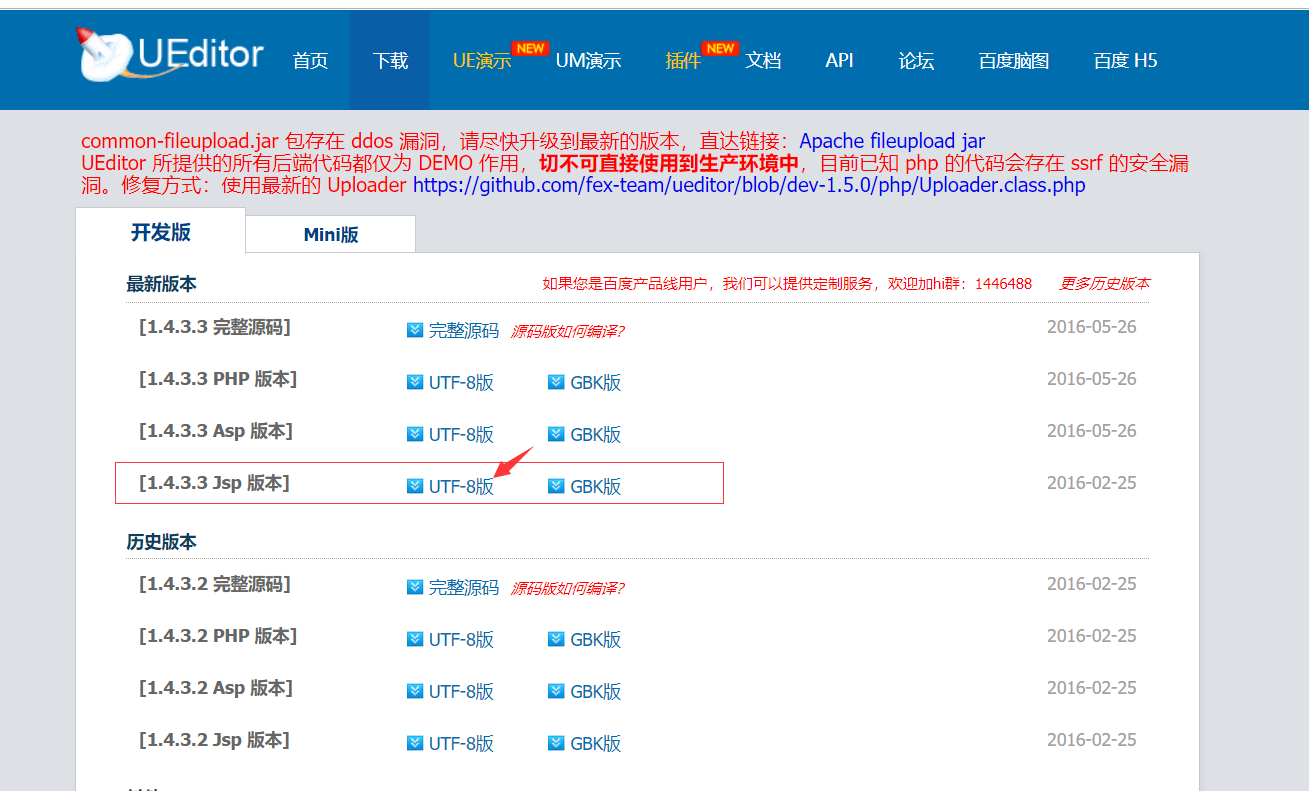The image size is (1309, 791).
Task: Download 1.4.3.2 完整源码 text link
Action: 464,588
